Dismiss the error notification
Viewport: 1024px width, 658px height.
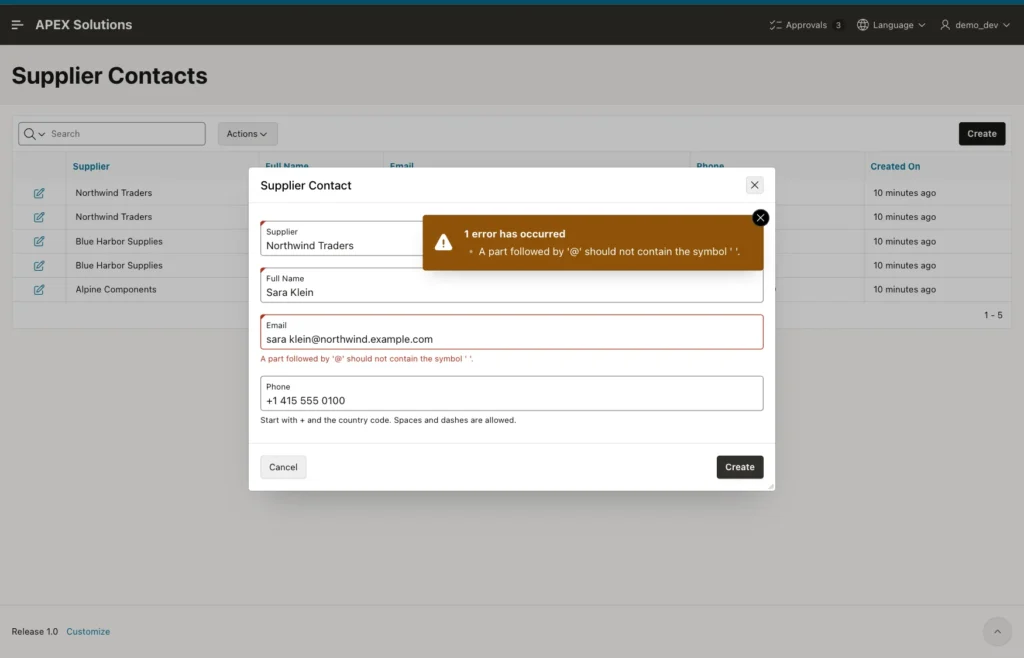760,218
